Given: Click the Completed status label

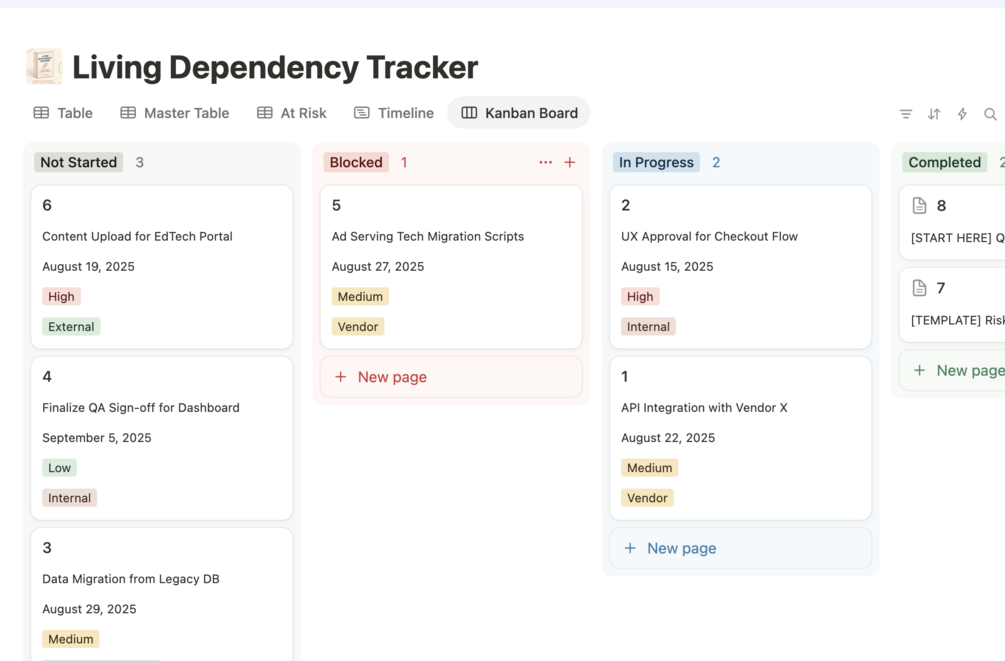Looking at the screenshot, I should coord(944,162).
